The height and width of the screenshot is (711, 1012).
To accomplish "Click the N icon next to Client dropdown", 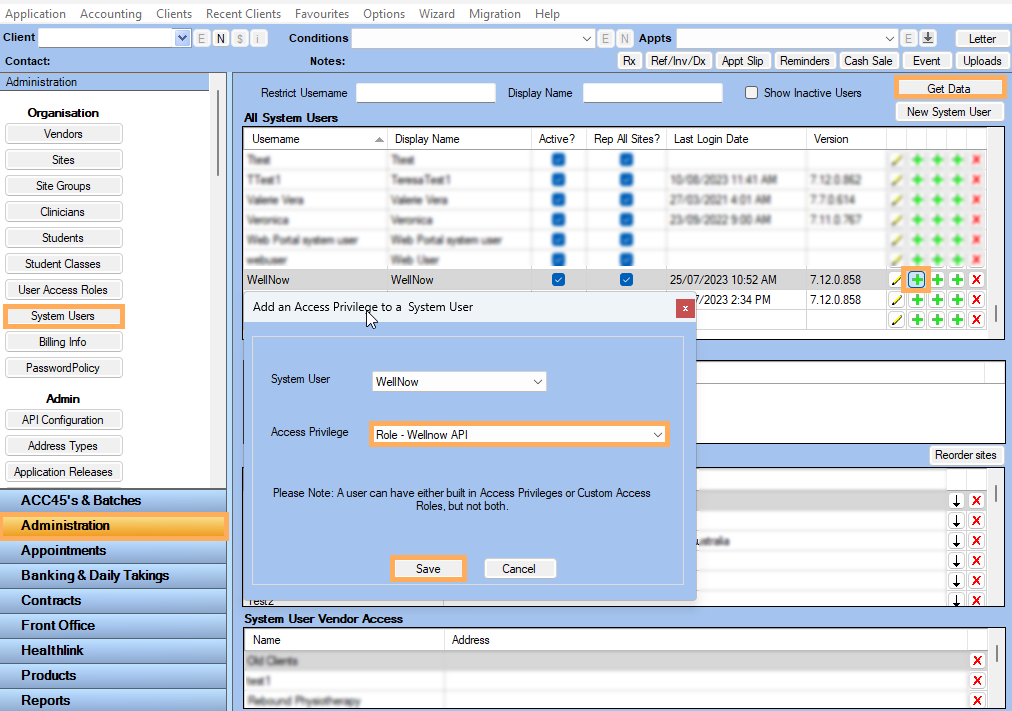I will point(221,38).
